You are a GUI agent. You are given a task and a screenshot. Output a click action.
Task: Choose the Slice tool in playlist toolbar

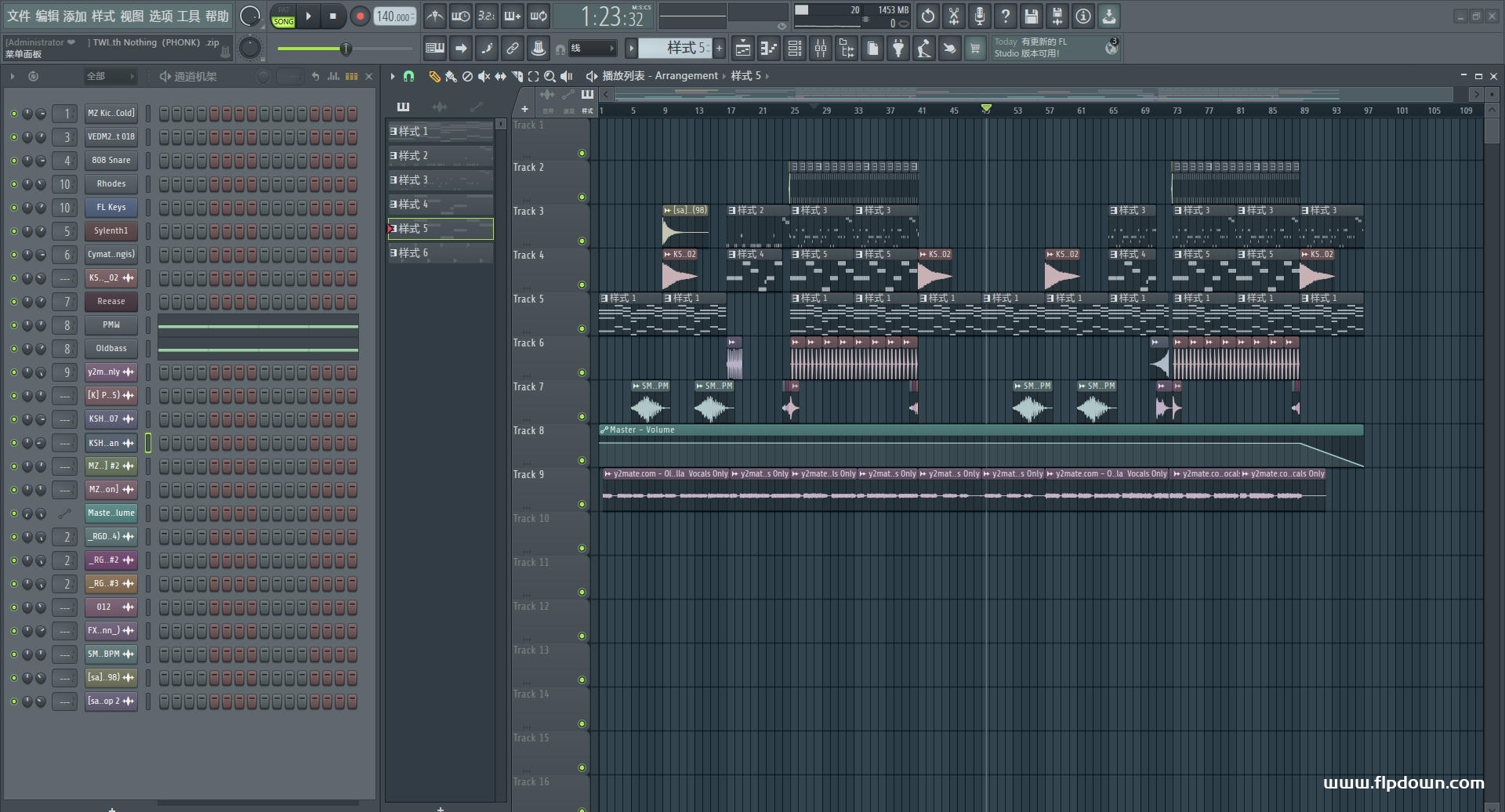[517, 76]
